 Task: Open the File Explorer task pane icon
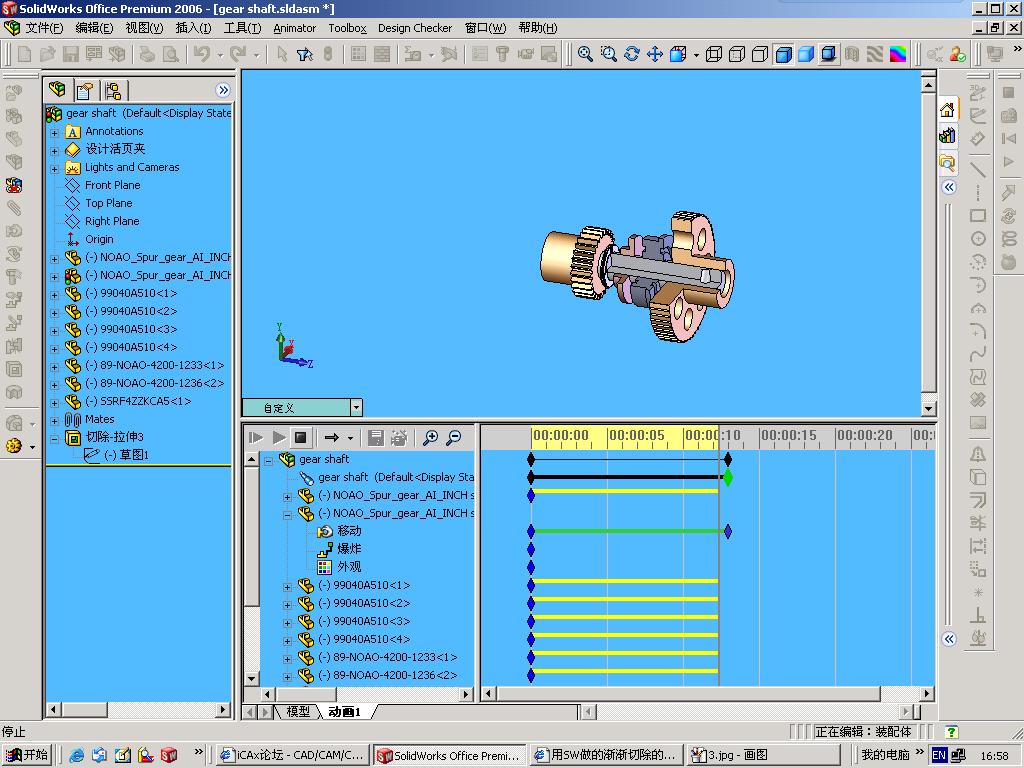(x=948, y=162)
